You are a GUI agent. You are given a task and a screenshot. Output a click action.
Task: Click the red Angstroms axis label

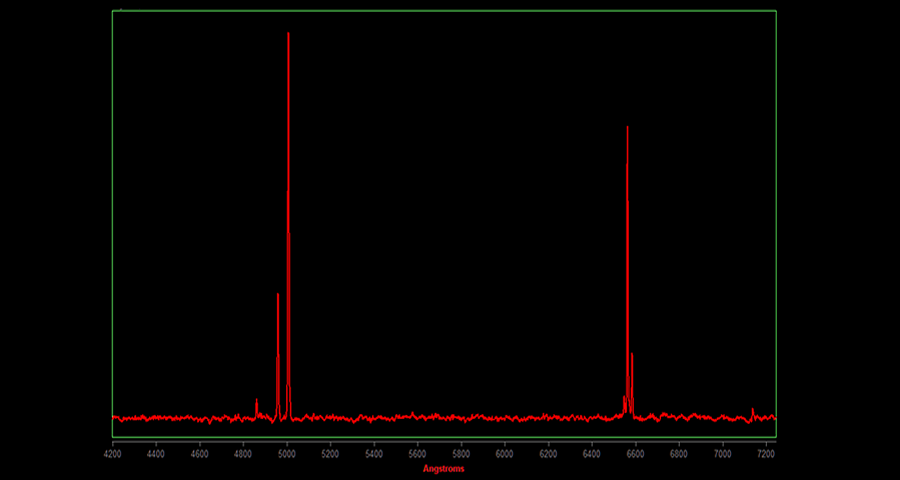(x=443, y=468)
